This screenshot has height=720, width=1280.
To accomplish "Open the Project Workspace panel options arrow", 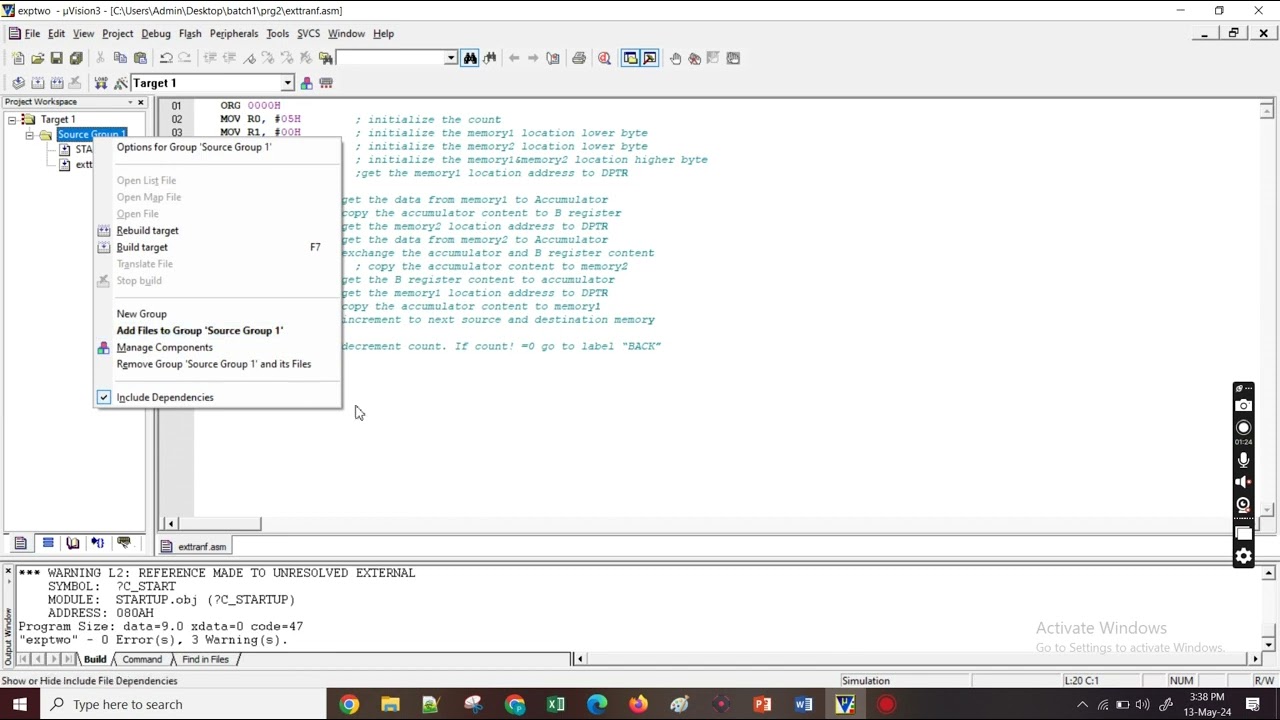I will coord(129,102).
